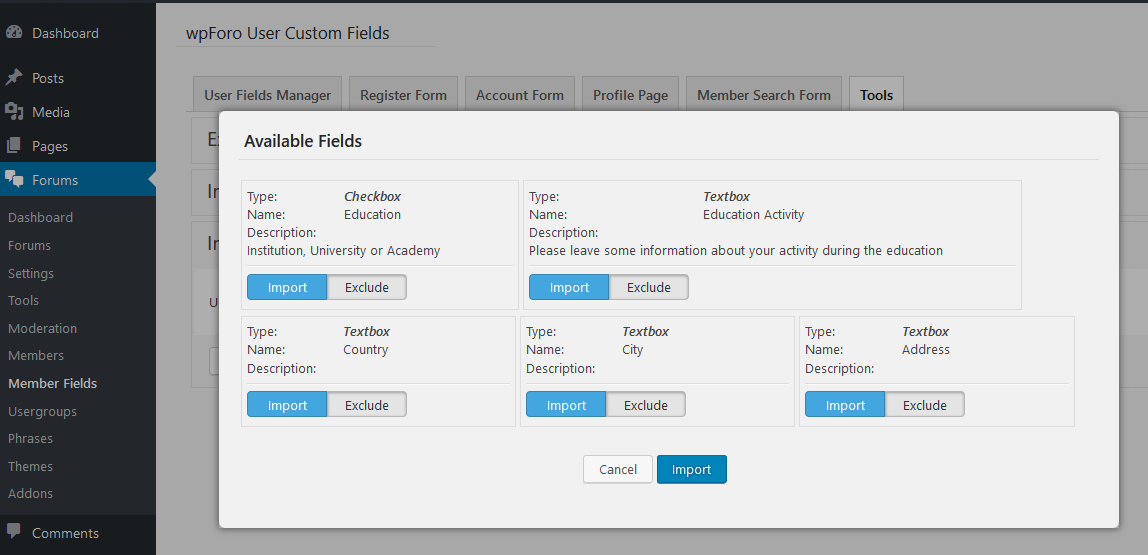Toggle City field to Exclude

[x=645, y=405]
